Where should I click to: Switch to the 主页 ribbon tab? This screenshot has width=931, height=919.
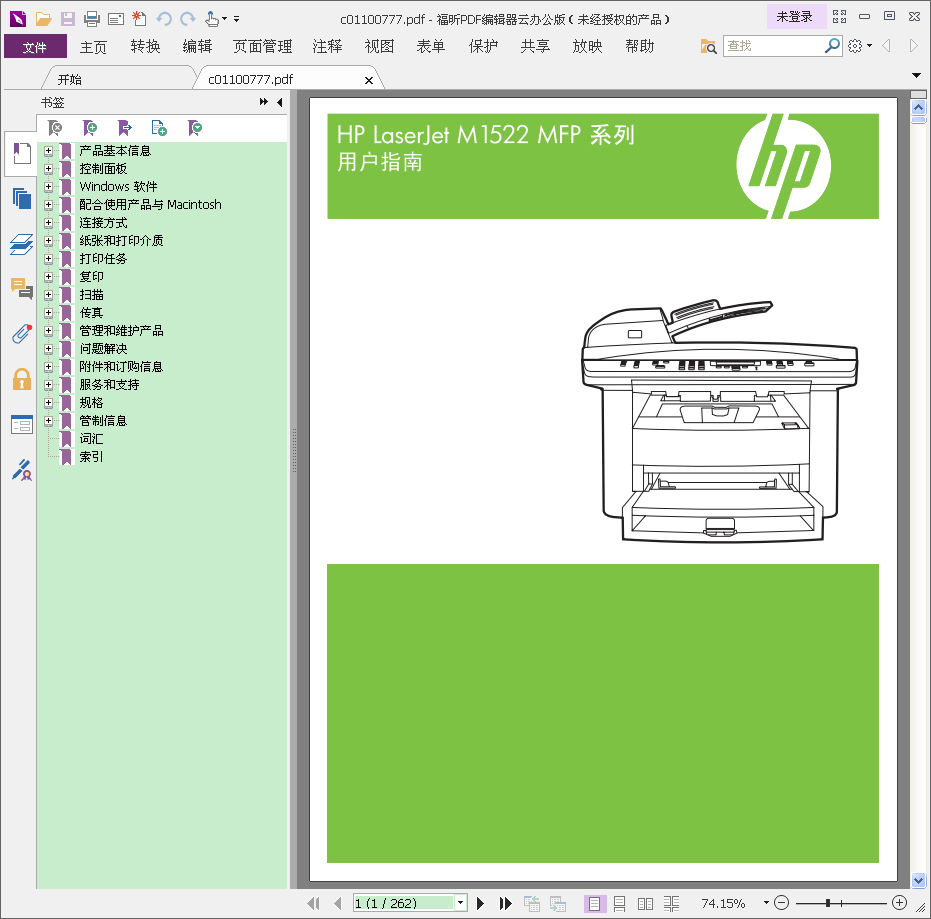coord(93,46)
